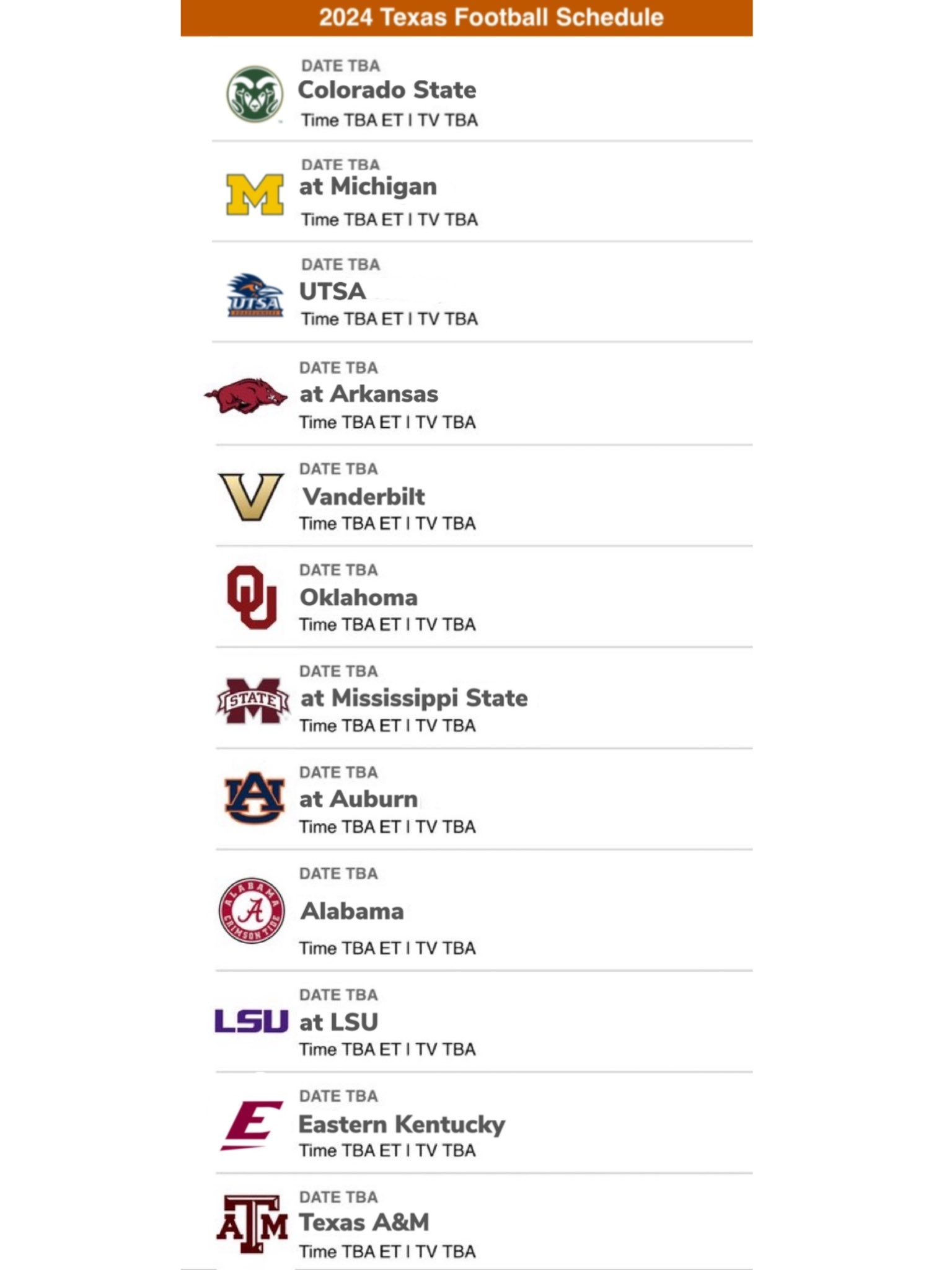Click the Arkansas Razorbacks hog logo

tap(246, 395)
